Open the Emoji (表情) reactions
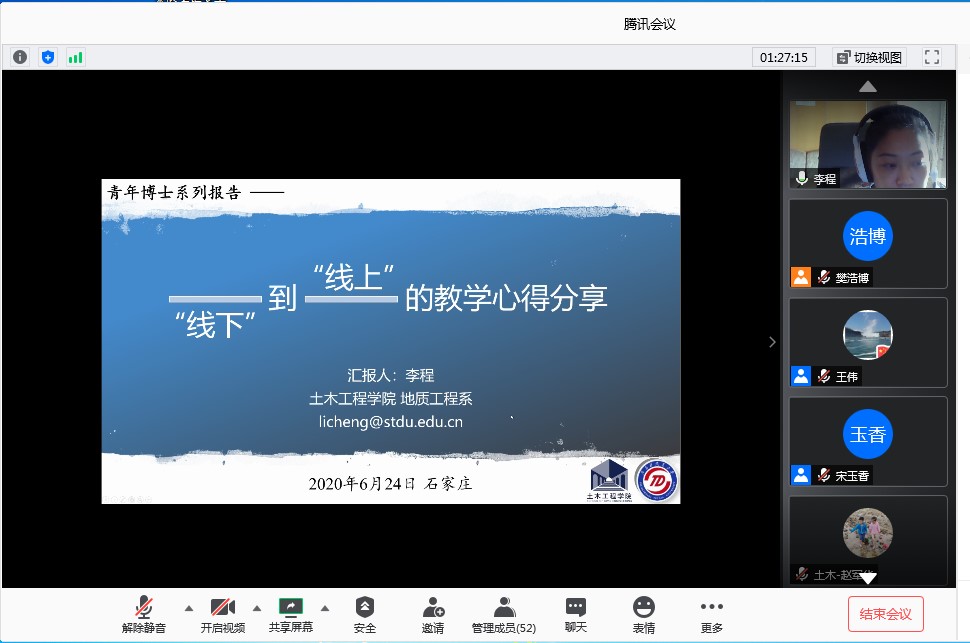This screenshot has width=970, height=643. coord(644,613)
